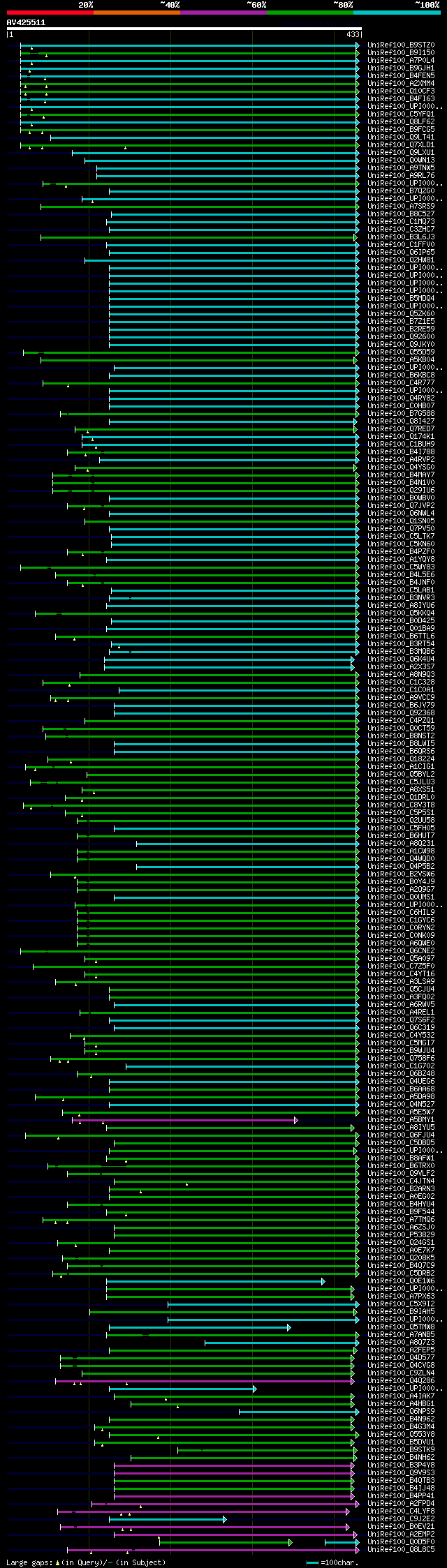
Task: Click the red 20% identity legend segment
Action: (50, 13)
